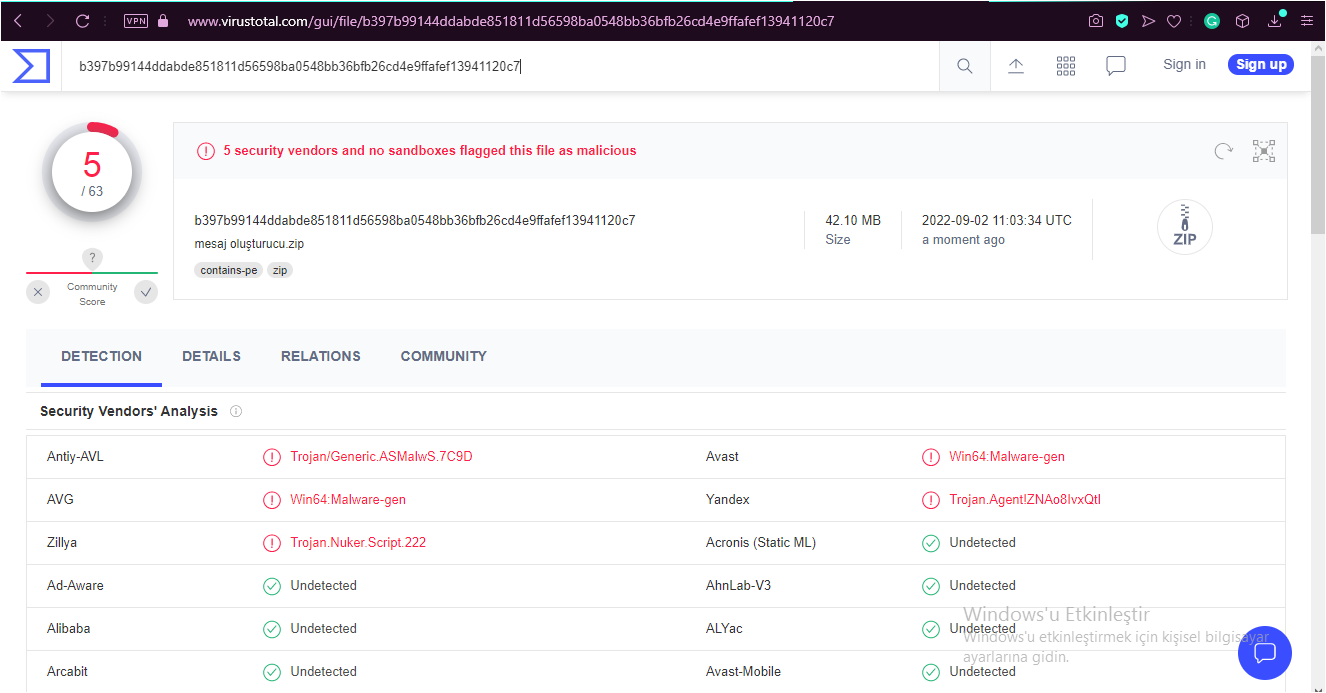Open the Grammarly extension icon
The image size is (1326, 693).
[x=1212, y=20]
